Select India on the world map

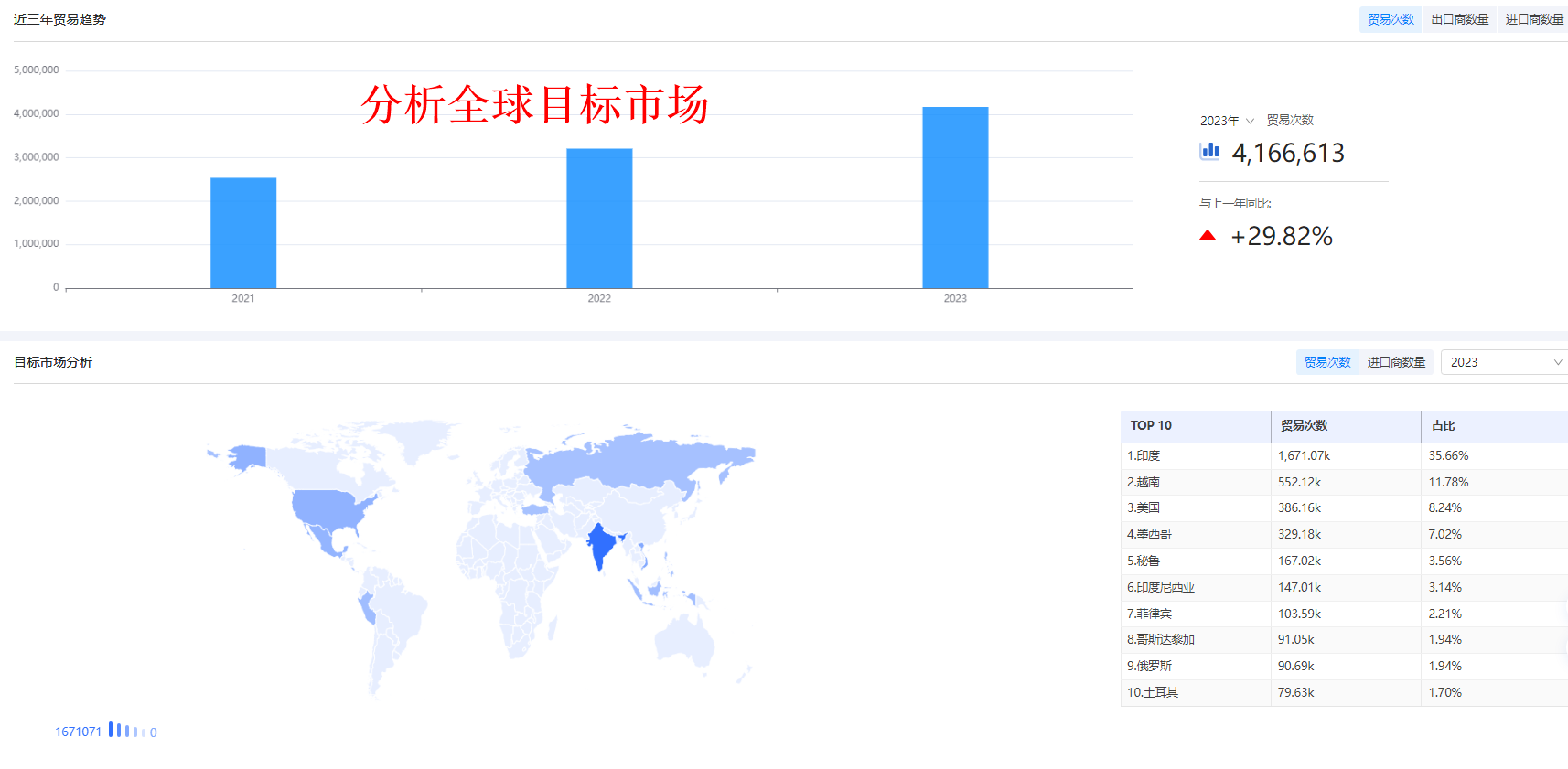pos(599,545)
